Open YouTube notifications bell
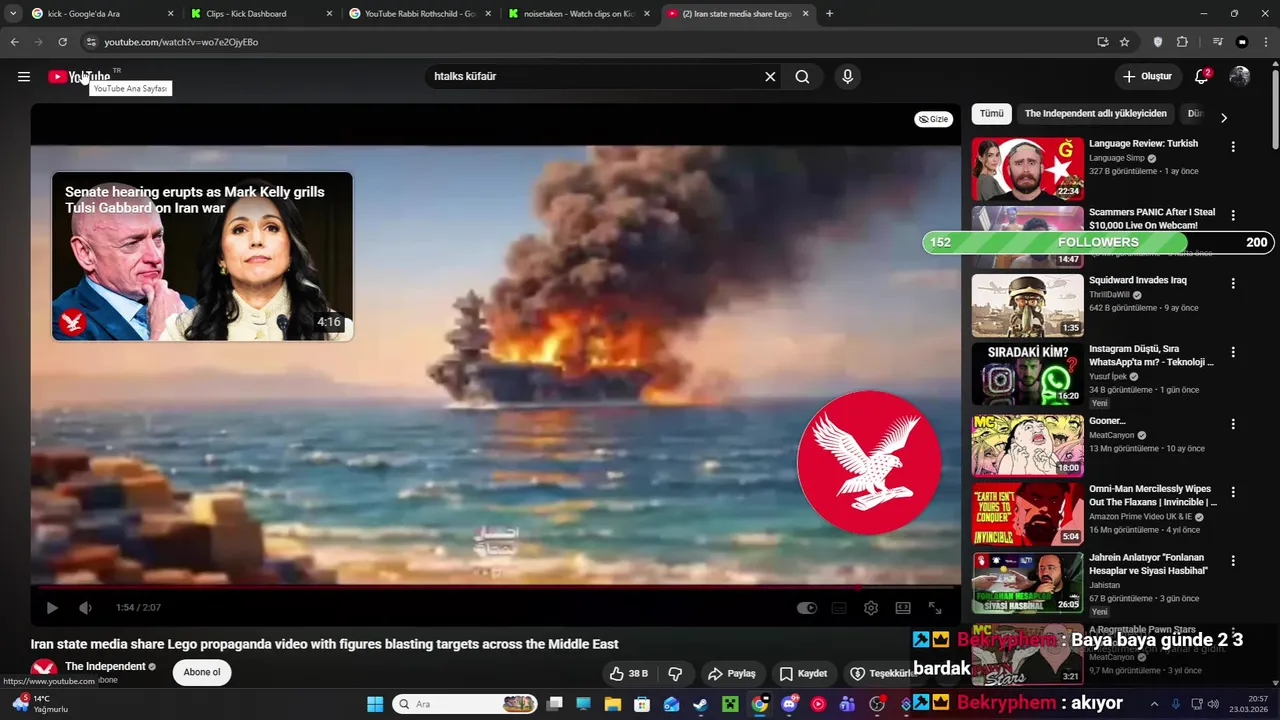 click(x=1202, y=77)
